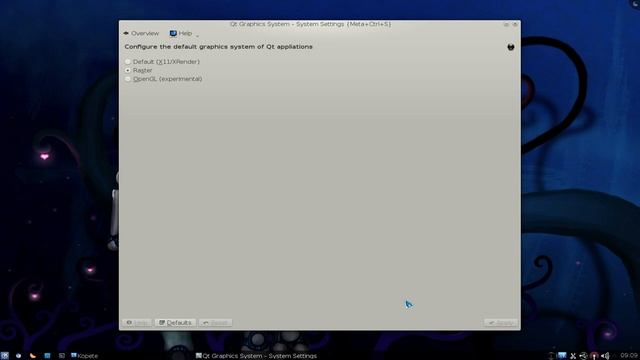Select the Default (X11/XRender) option
640x360 pixels.
point(162,62)
